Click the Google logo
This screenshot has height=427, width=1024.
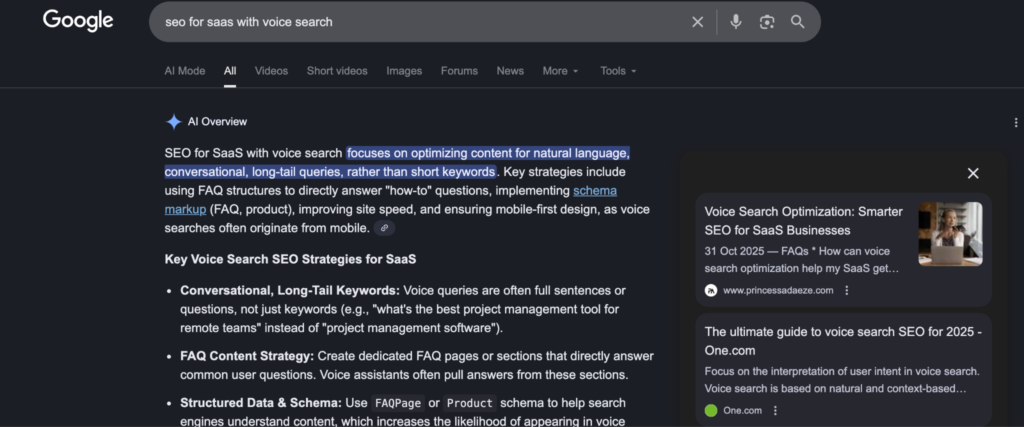click(78, 20)
